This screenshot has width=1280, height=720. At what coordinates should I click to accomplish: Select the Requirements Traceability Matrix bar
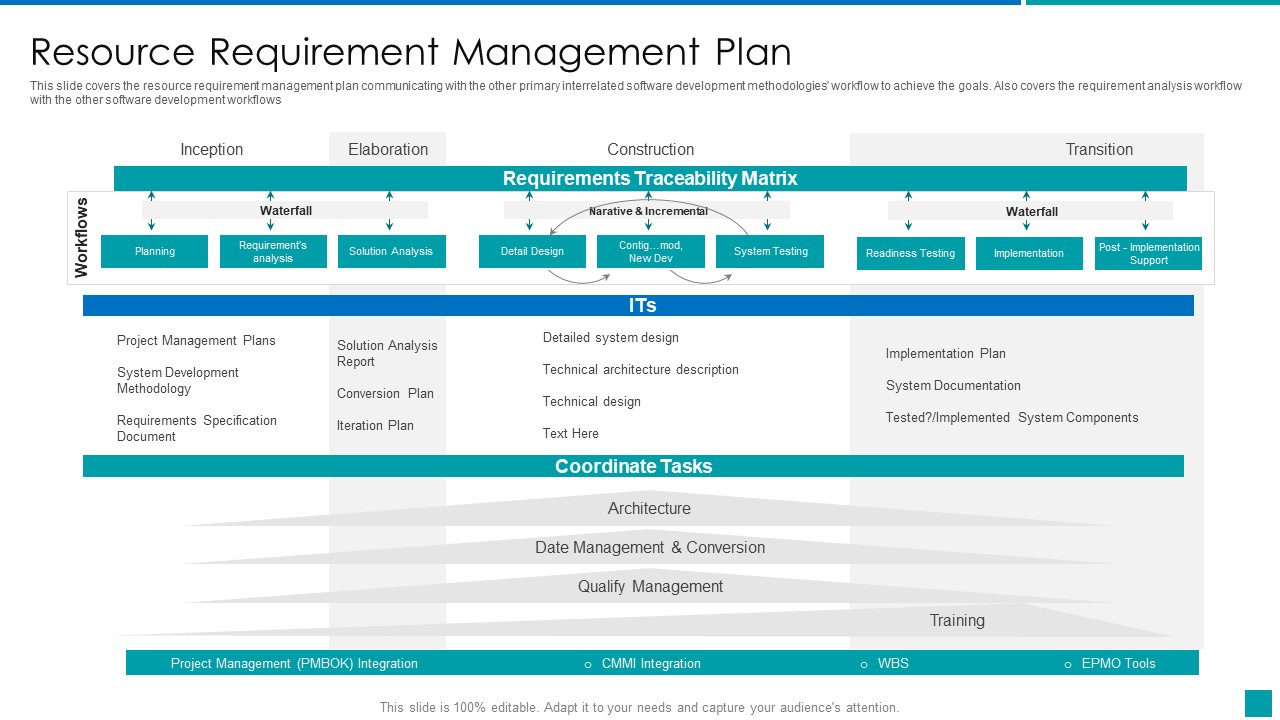(x=650, y=178)
